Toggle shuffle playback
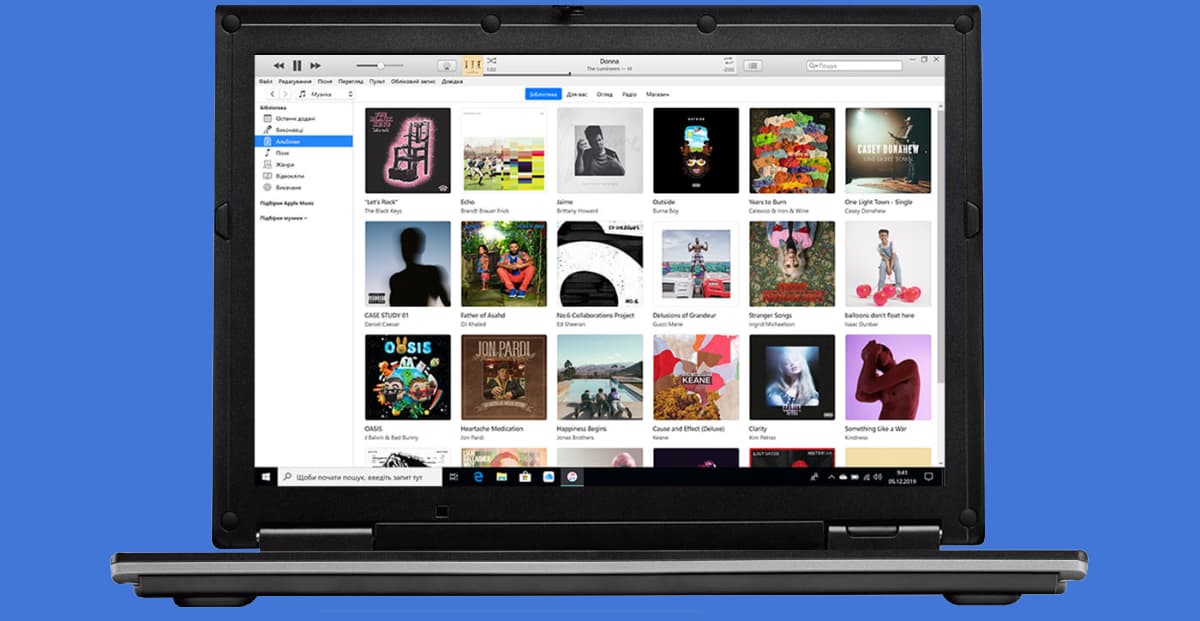The width and height of the screenshot is (1200, 621). coord(492,61)
